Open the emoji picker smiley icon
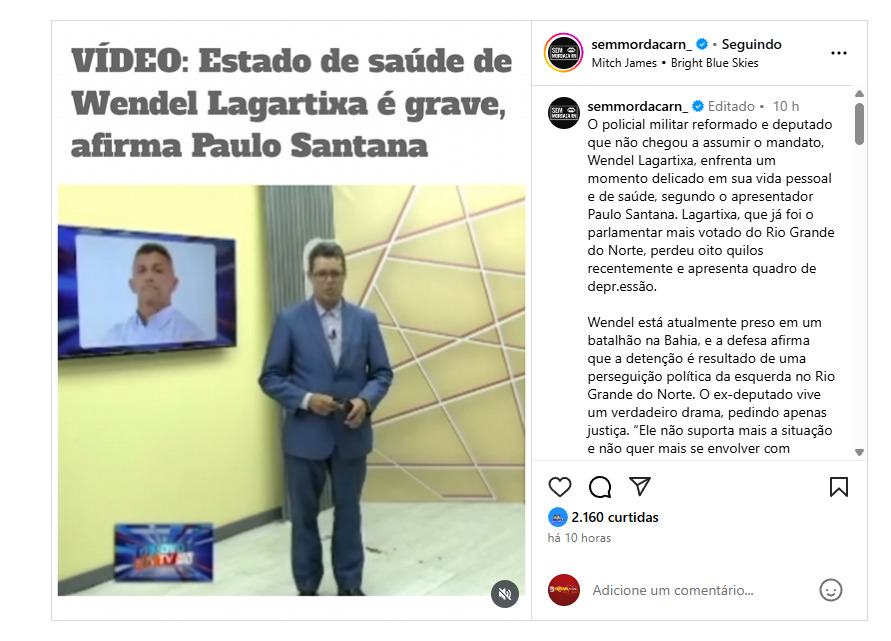 coord(831,590)
